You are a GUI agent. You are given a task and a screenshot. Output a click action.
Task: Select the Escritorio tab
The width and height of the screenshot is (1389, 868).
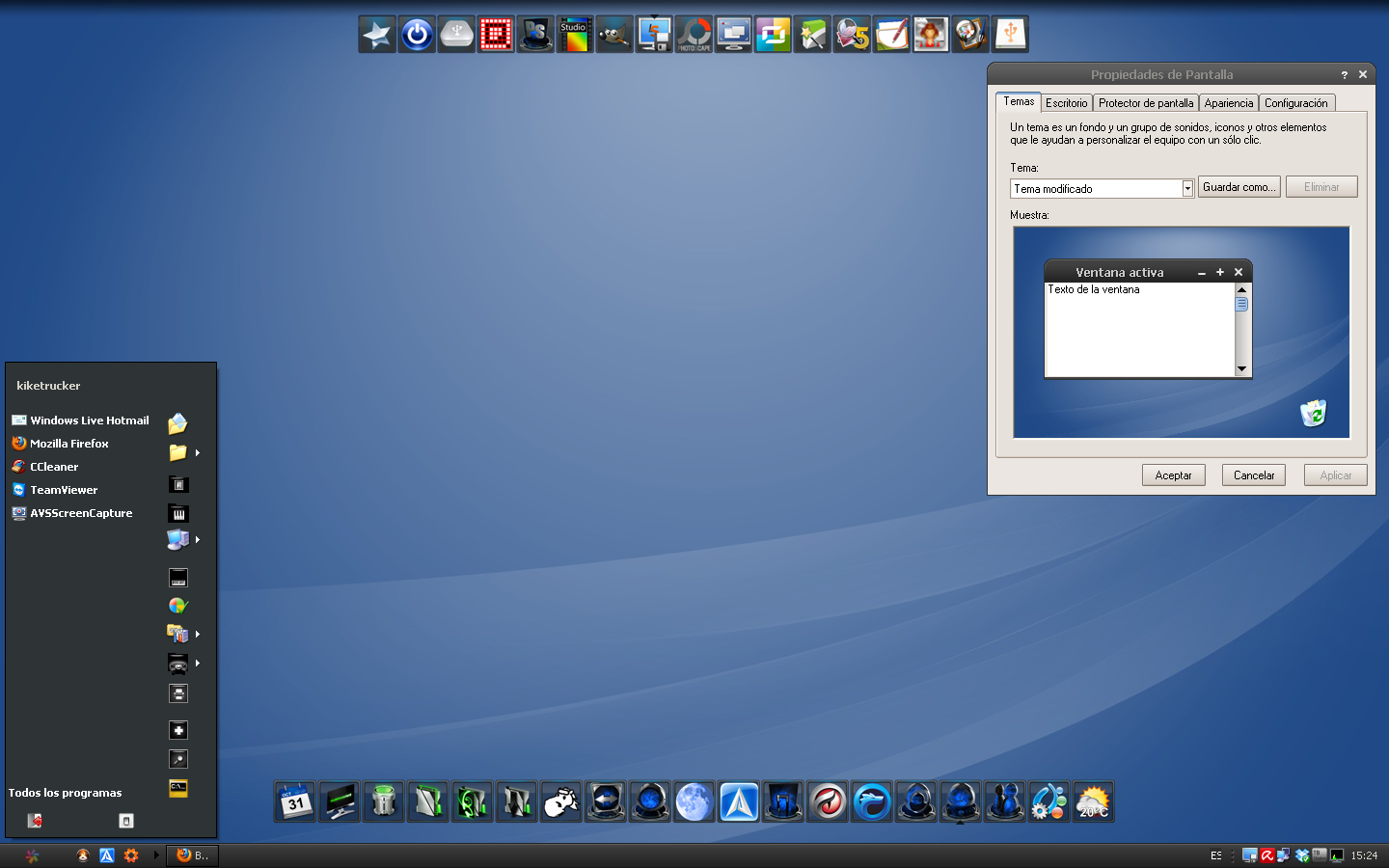(x=1066, y=102)
